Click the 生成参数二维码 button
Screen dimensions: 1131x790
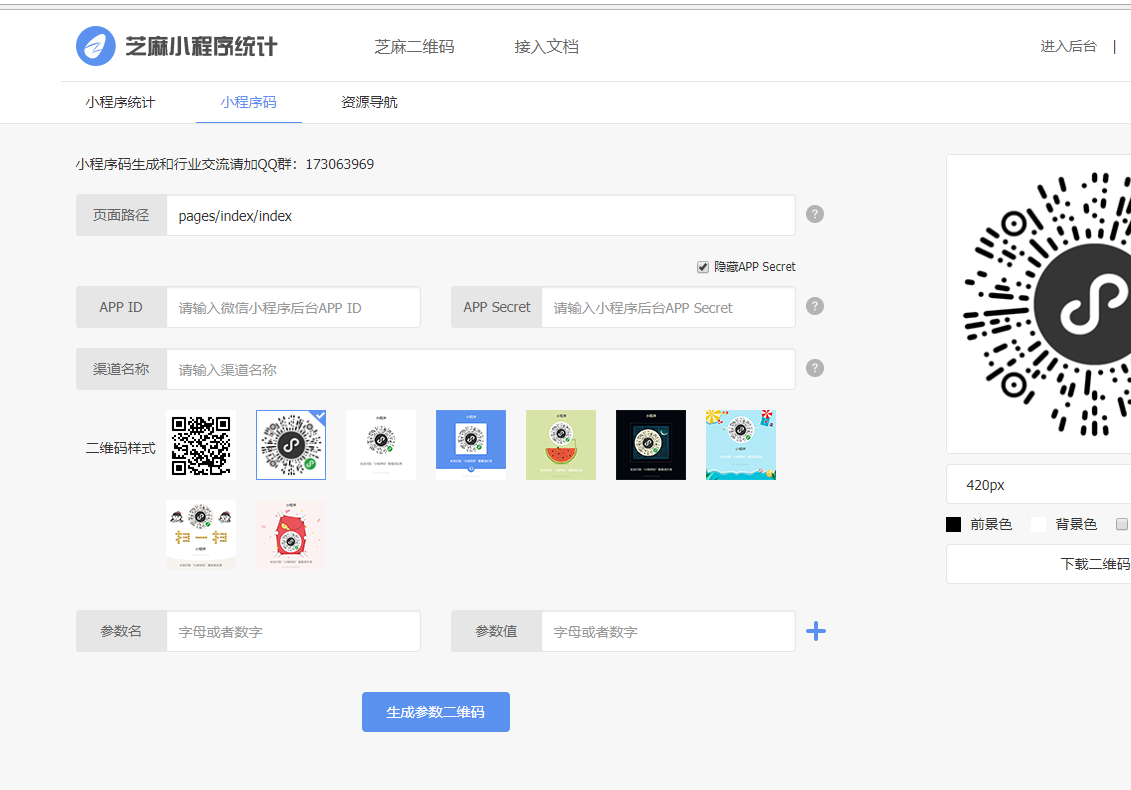(x=436, y=711)
